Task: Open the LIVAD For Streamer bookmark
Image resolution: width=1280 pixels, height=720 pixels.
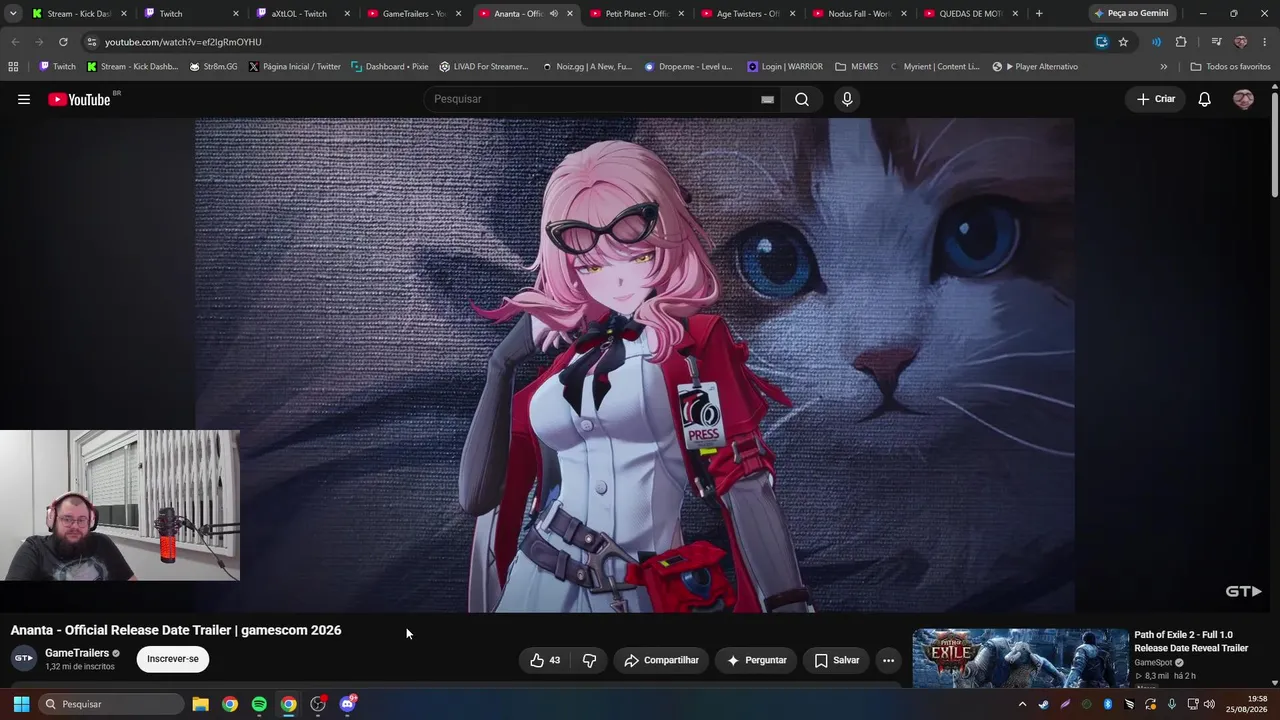Action: pyautogui.click(x=484, y=67)
